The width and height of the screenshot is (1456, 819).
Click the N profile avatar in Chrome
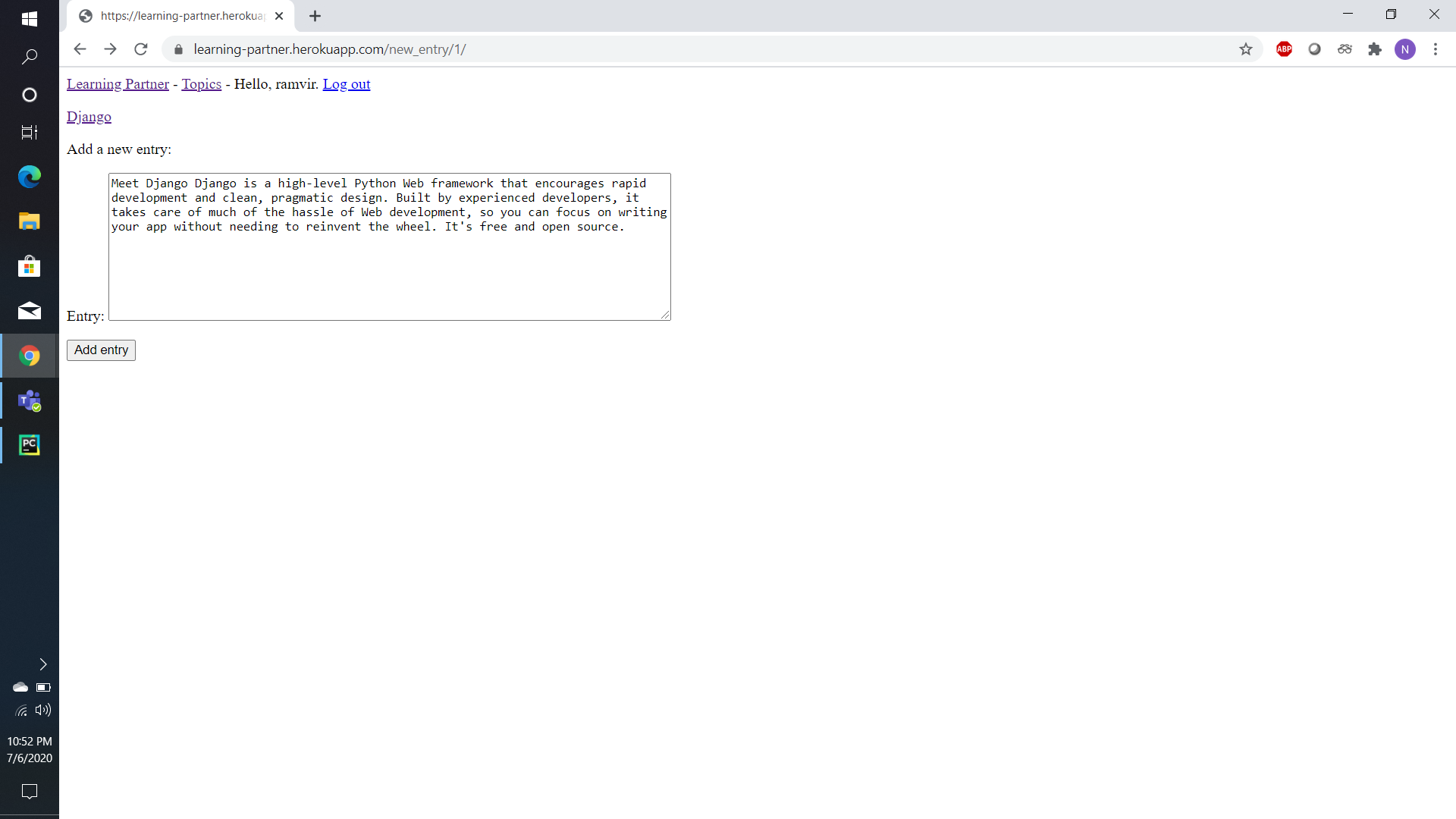tap(1406, 49)
